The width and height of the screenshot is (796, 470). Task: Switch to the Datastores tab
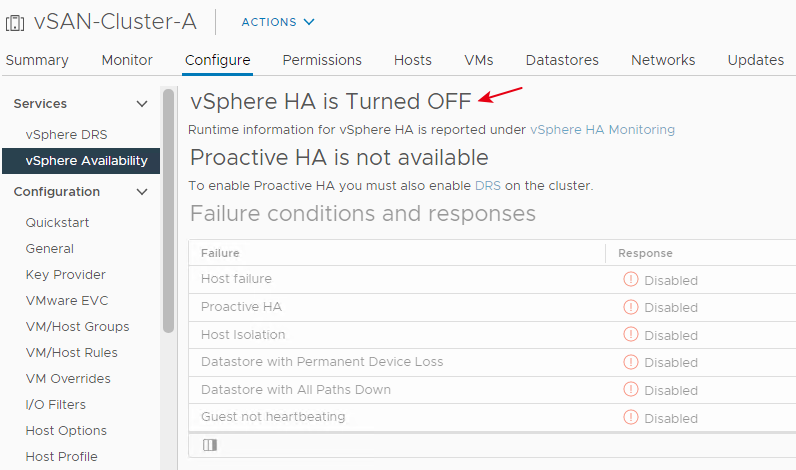[562, 60]
